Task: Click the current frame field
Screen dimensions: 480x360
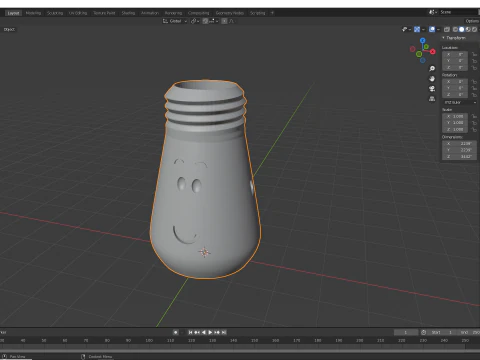Action: click(x=406, y=332)
